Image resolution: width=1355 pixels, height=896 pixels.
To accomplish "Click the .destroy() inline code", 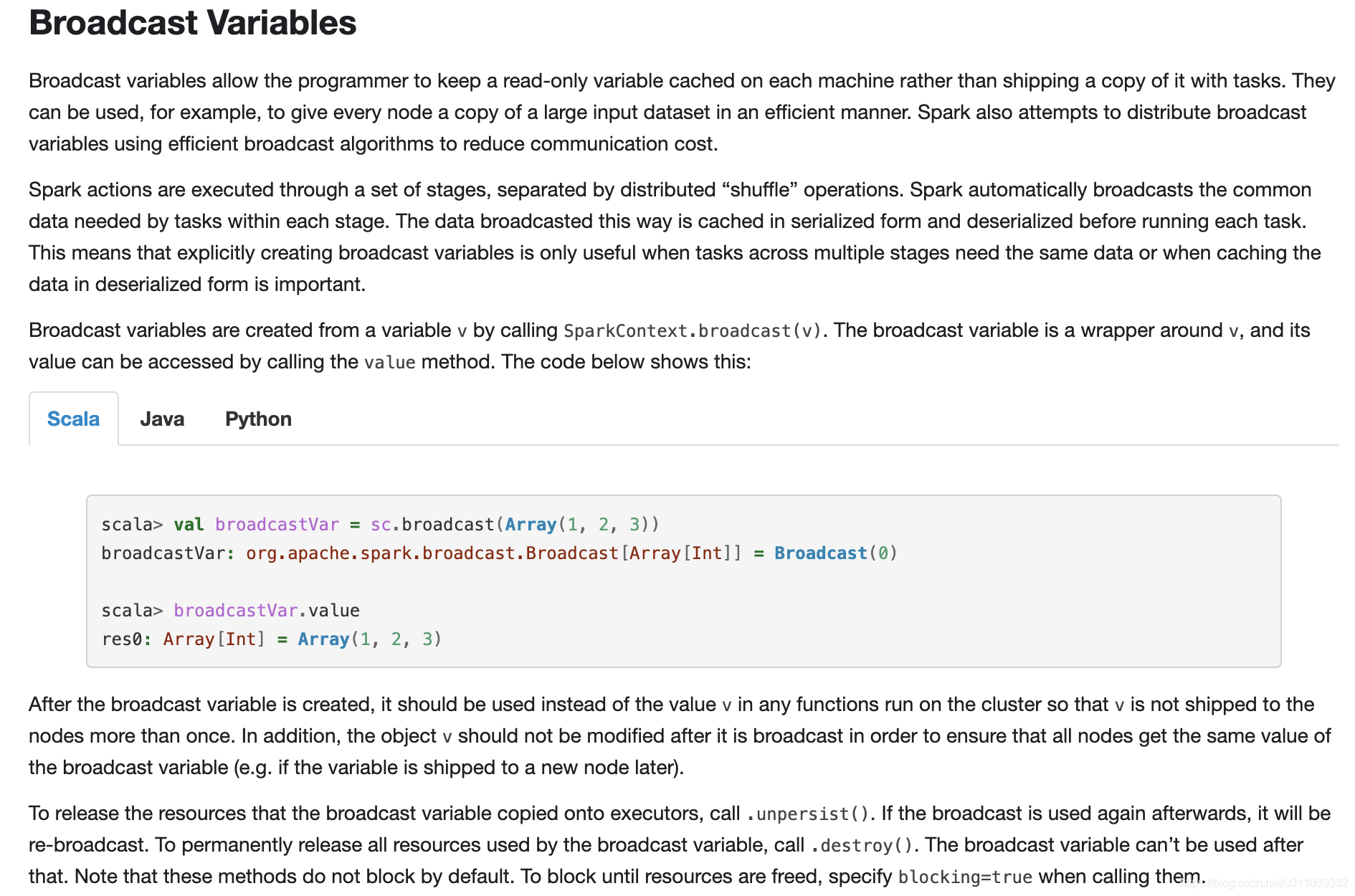I will click(862, 845).
